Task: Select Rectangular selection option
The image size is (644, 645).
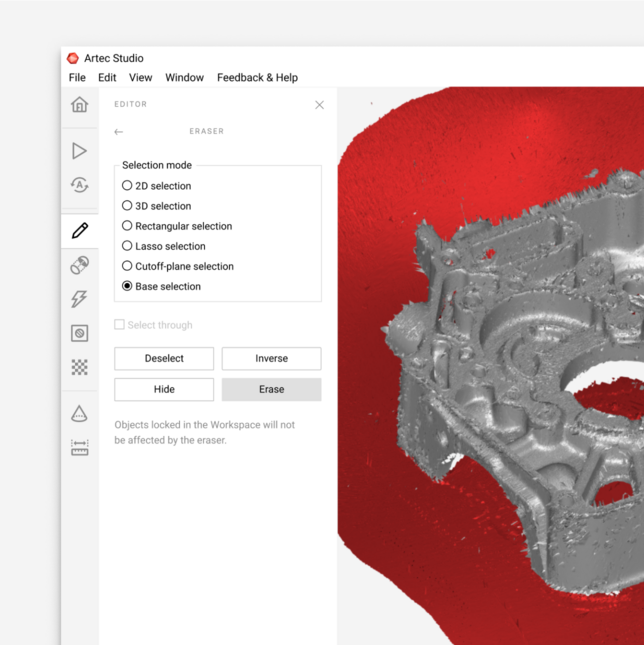Action: coord(127,226)
